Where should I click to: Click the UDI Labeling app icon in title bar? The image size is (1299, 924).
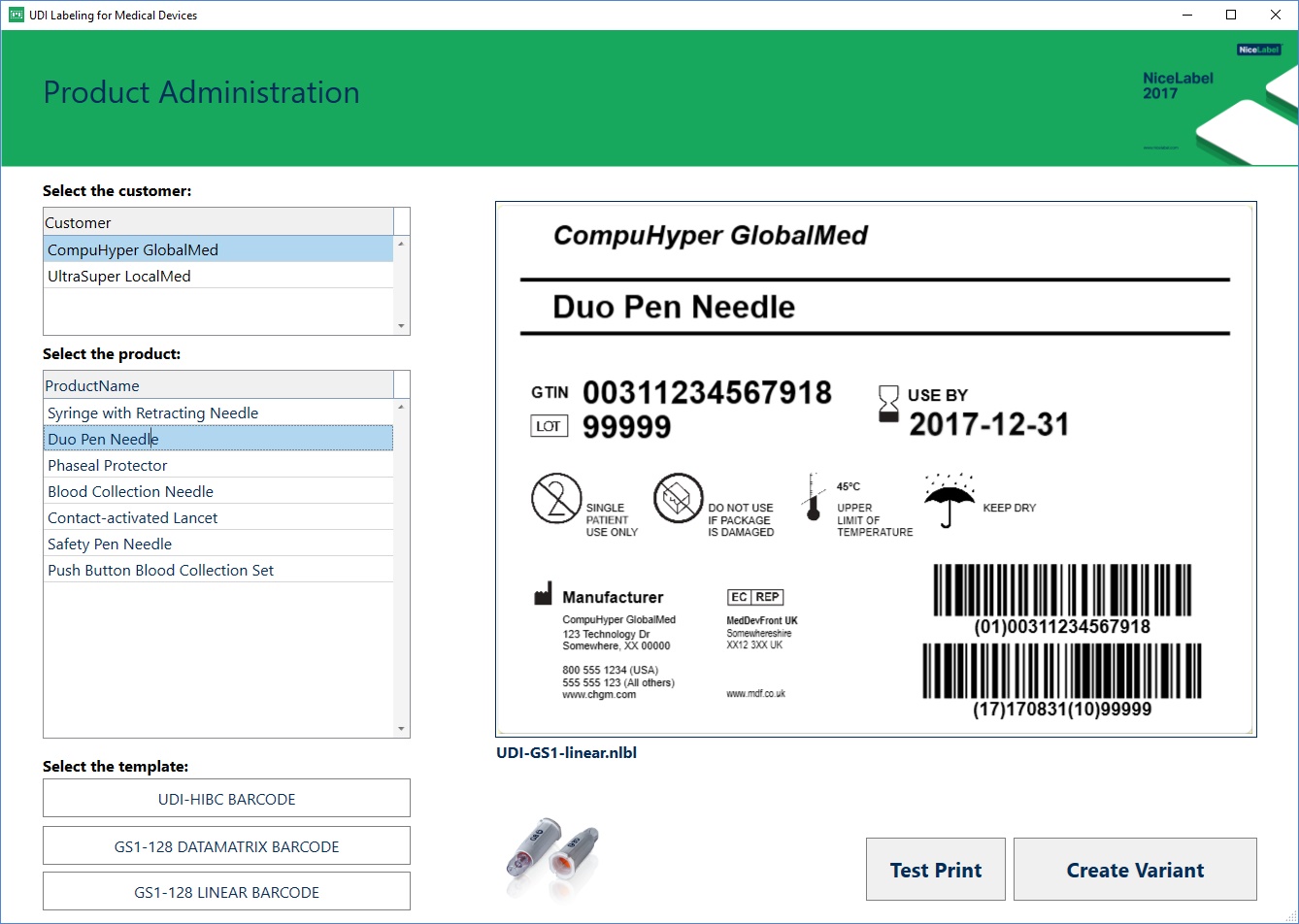click(x=14, y=14)
